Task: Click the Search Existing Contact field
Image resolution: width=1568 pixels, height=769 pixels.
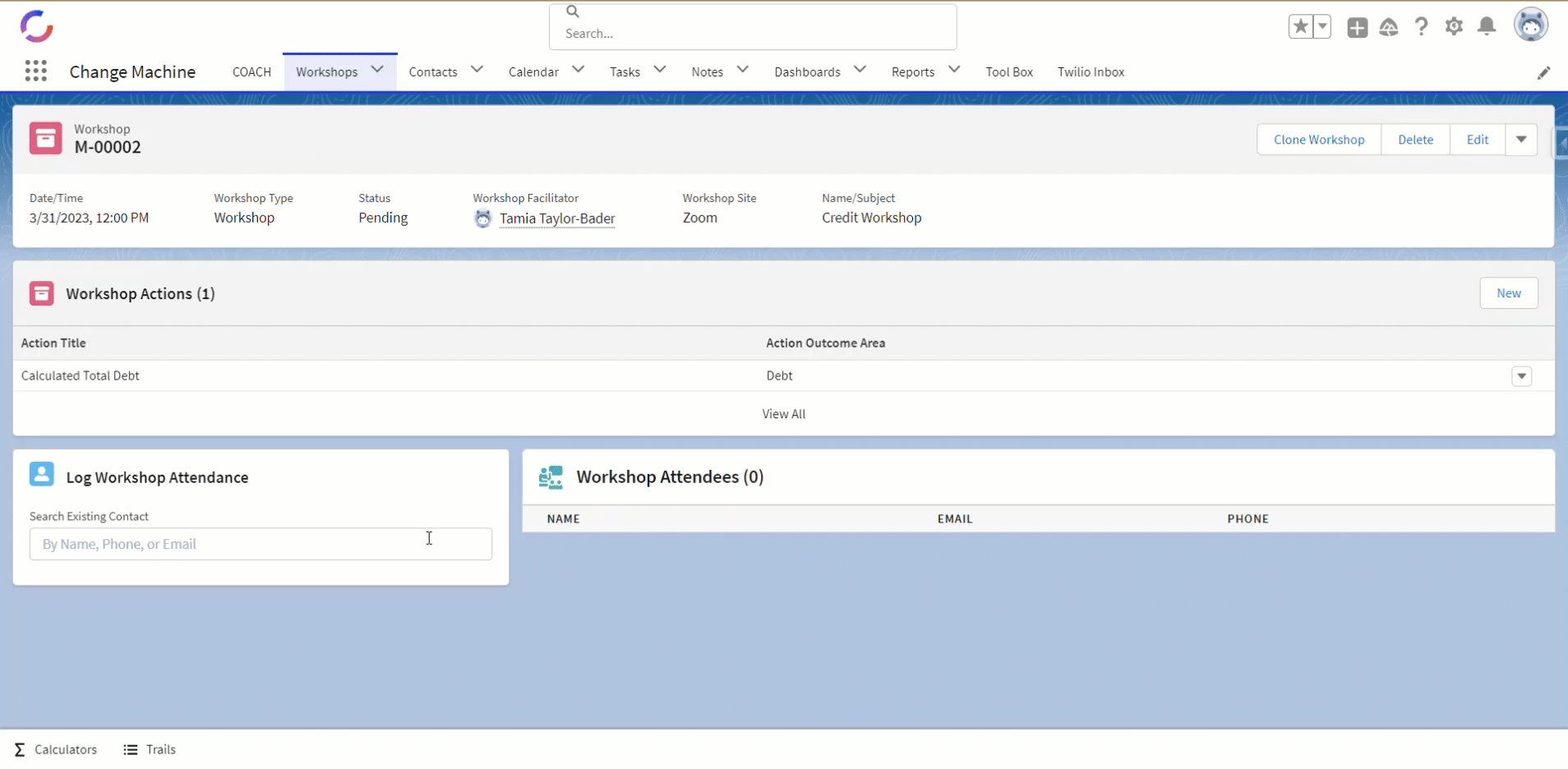Action: pos(261,544)
